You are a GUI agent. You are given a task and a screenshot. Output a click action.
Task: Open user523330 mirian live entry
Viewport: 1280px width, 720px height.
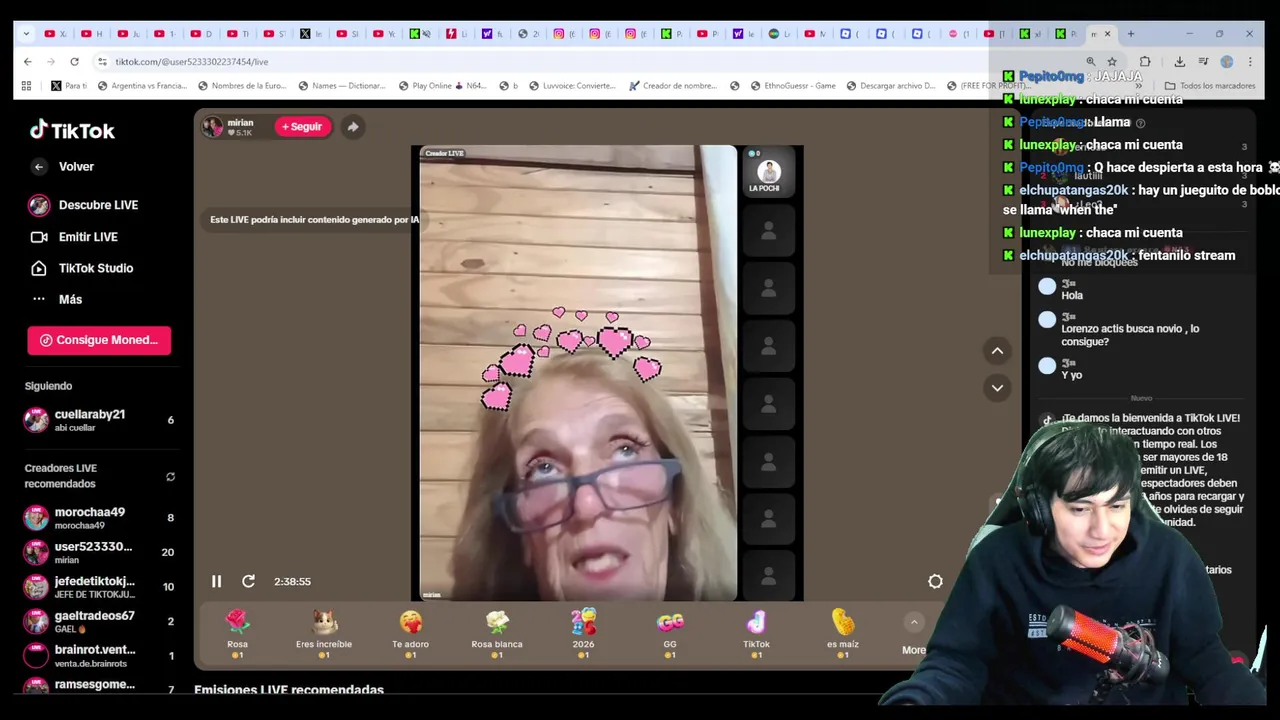[x=98, y=552]
